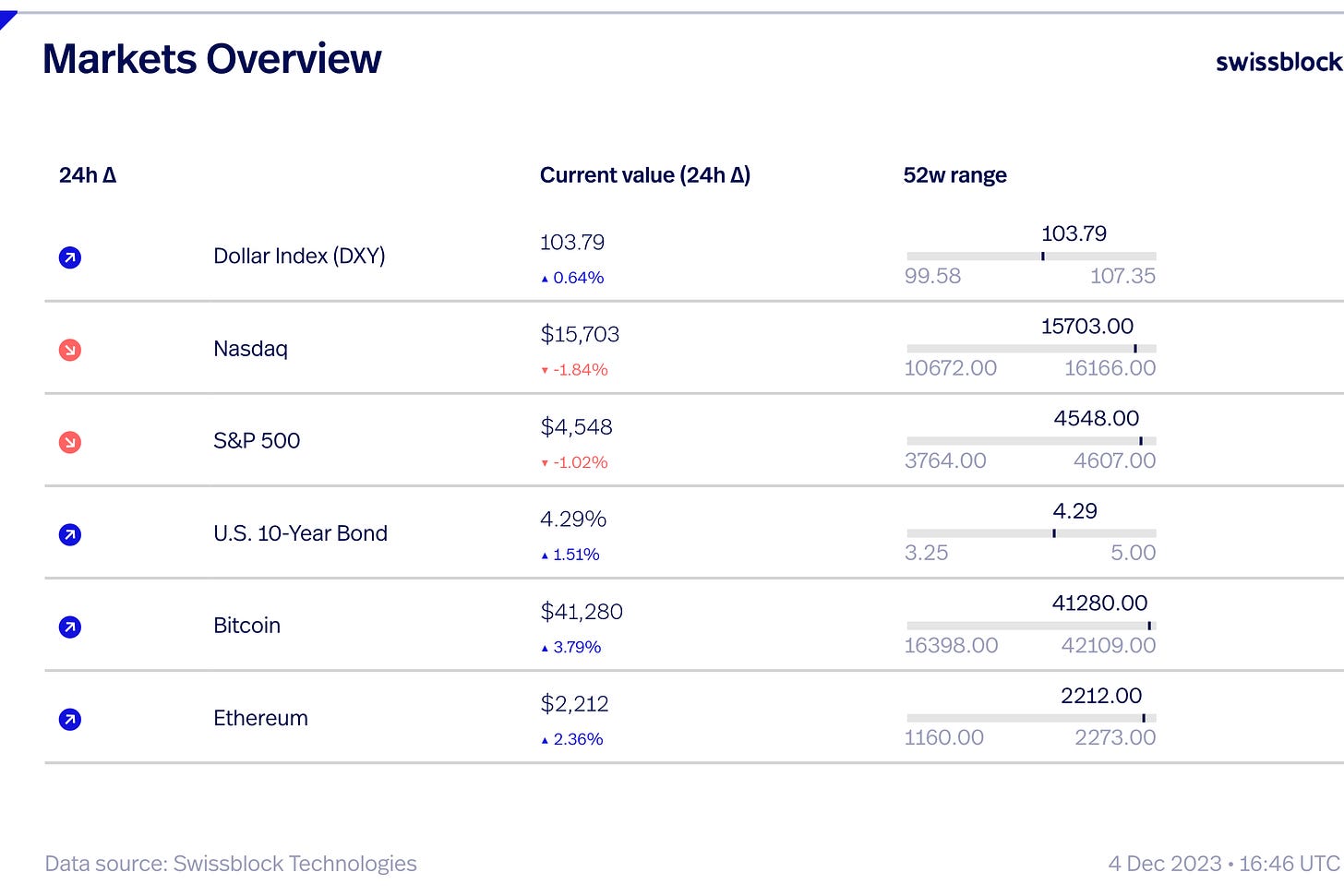Image resolution: width=1344 pixels, height=896 pixels.
Task: Click the Current value (24h Δ) header
Action: point(645,175)
